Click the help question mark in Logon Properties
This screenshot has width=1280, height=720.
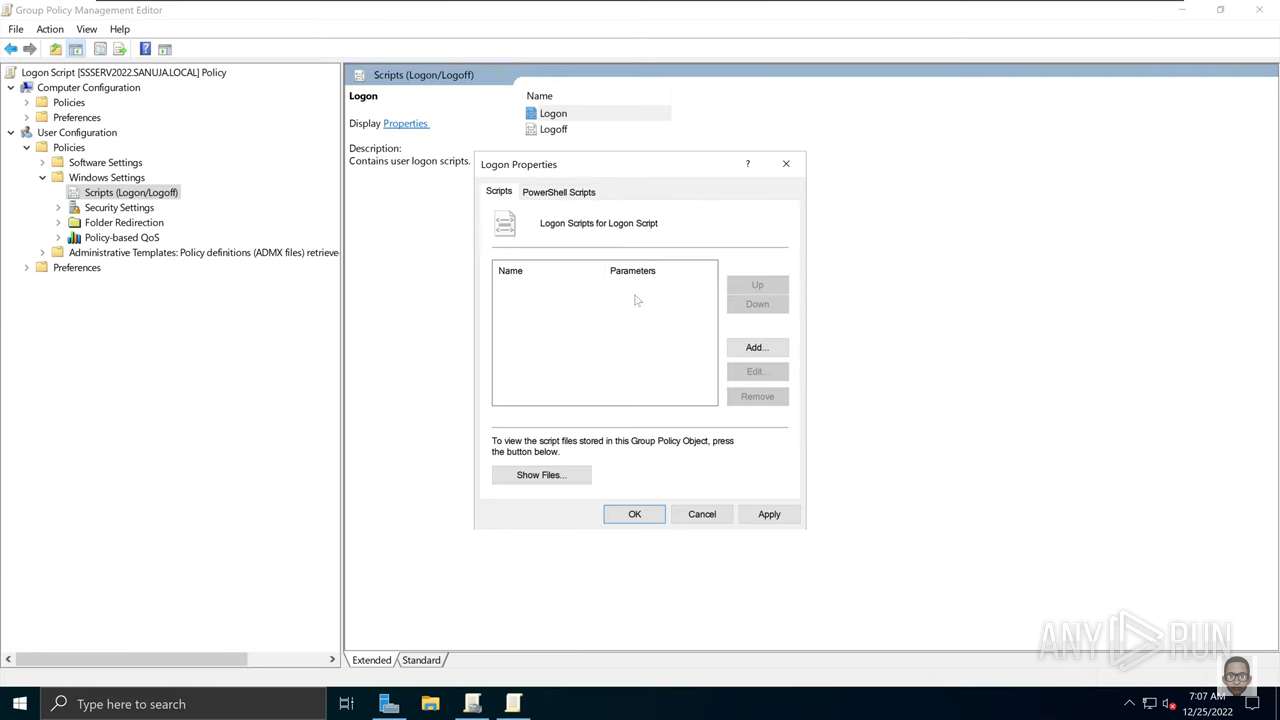(x=747, y=164)
